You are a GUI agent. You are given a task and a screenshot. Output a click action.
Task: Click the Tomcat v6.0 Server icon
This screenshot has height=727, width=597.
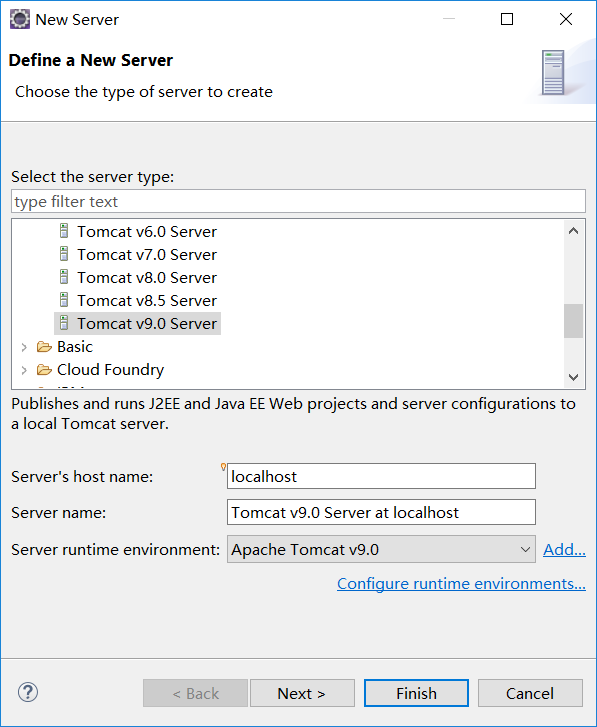coord(64,231)
